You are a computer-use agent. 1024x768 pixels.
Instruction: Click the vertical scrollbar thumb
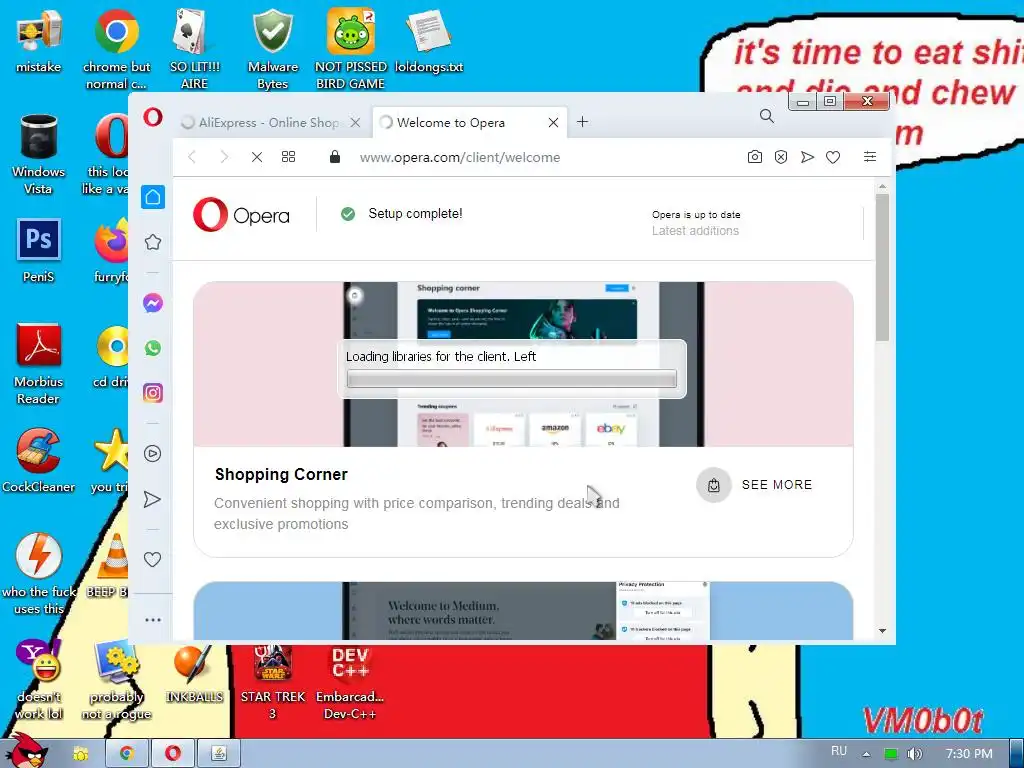(882, 267)
